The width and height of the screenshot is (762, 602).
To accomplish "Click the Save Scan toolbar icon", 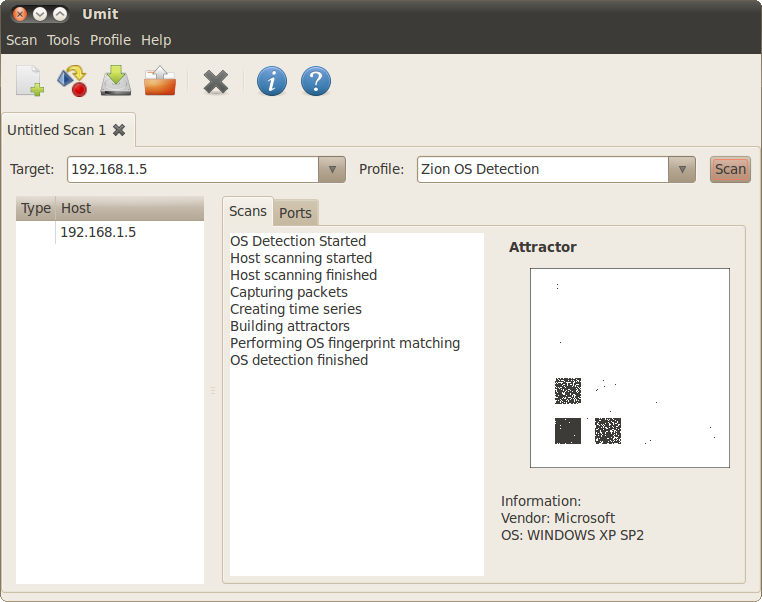I will click(116, 81).
